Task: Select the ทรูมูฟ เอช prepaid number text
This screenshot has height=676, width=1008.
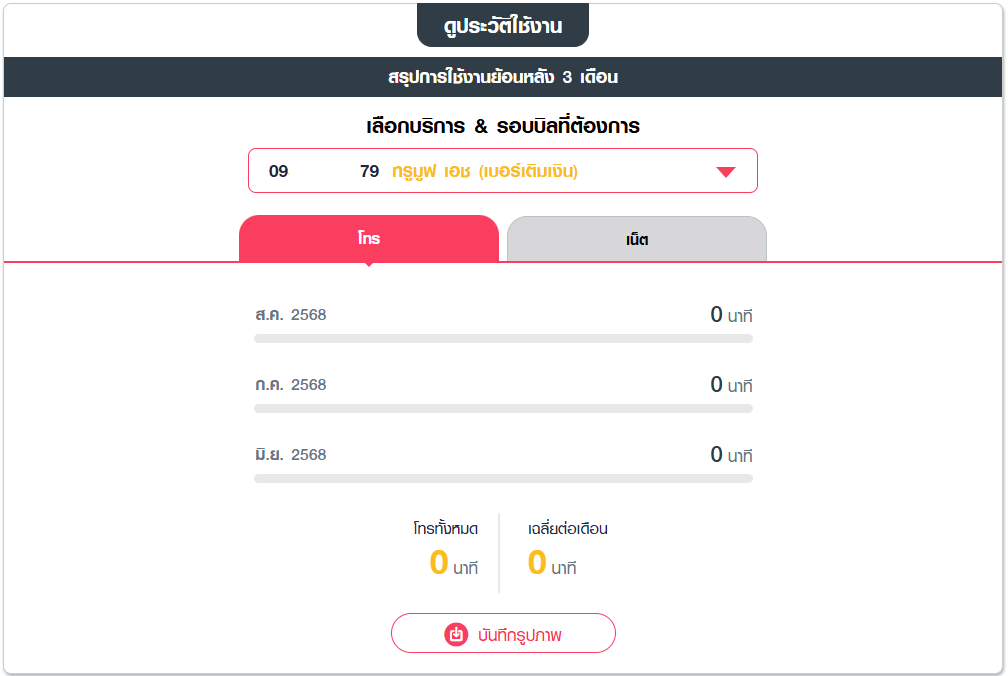Action: point(485,172)
